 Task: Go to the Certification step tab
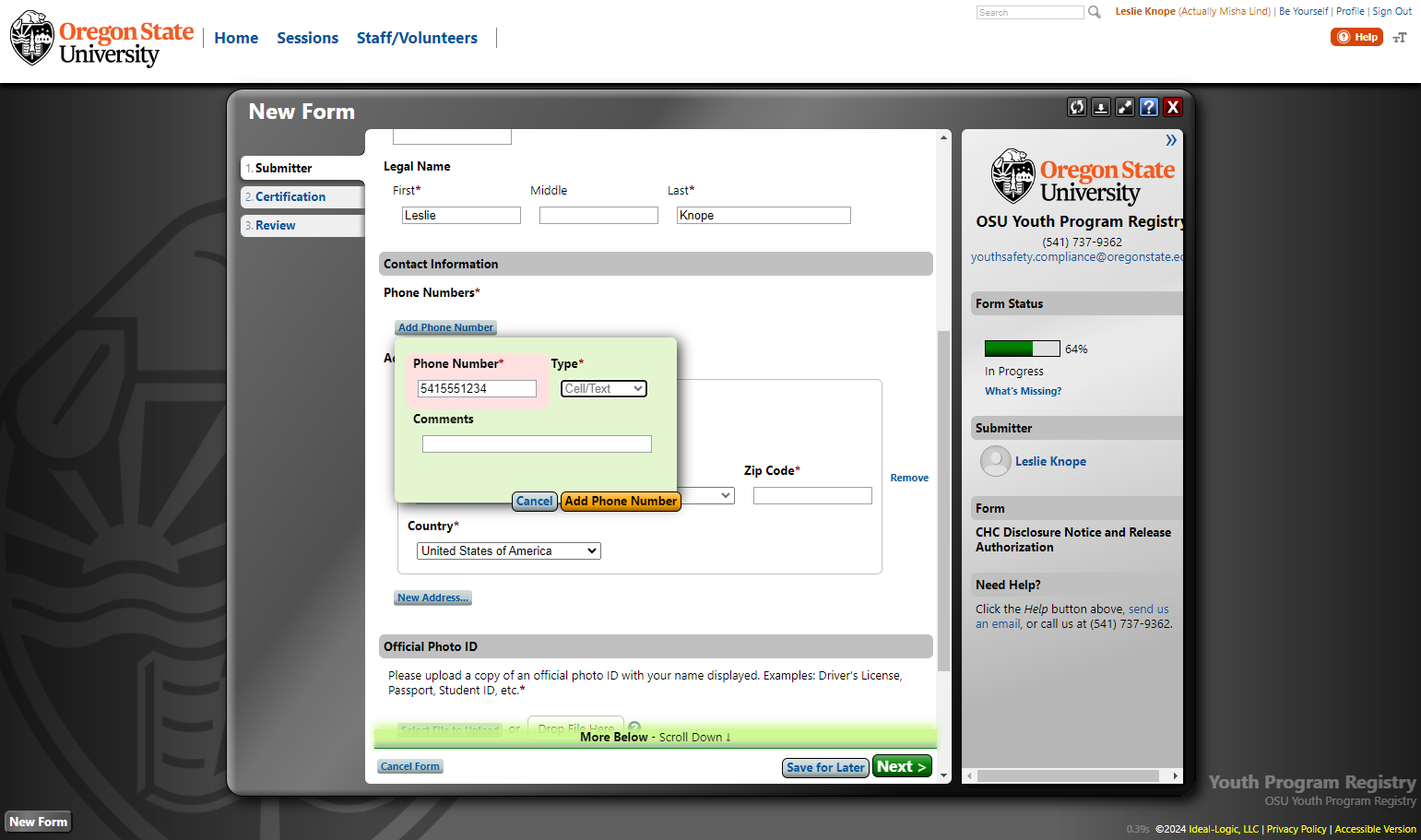pos(302,196)
